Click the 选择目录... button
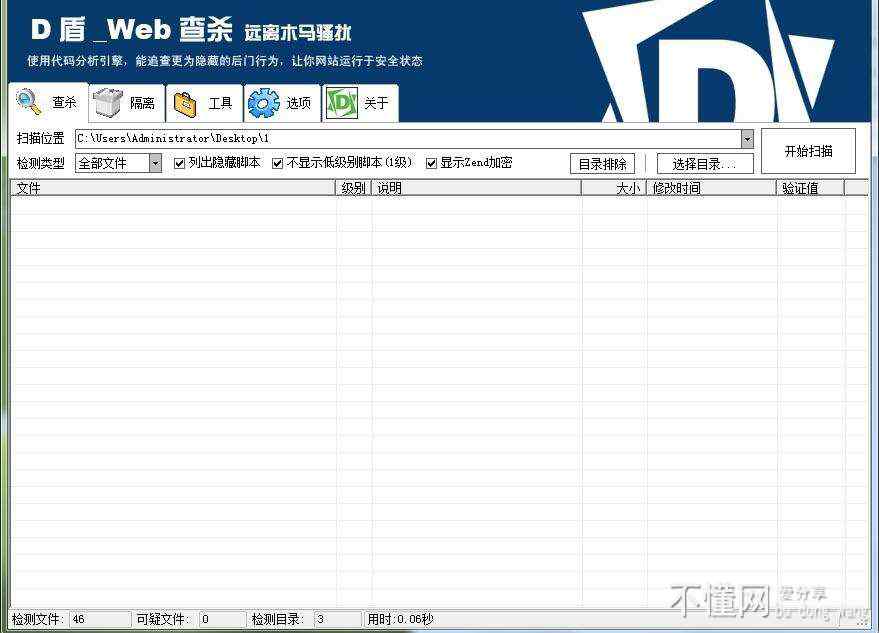Screen dimensions: 879x633 tap(705, 164)
